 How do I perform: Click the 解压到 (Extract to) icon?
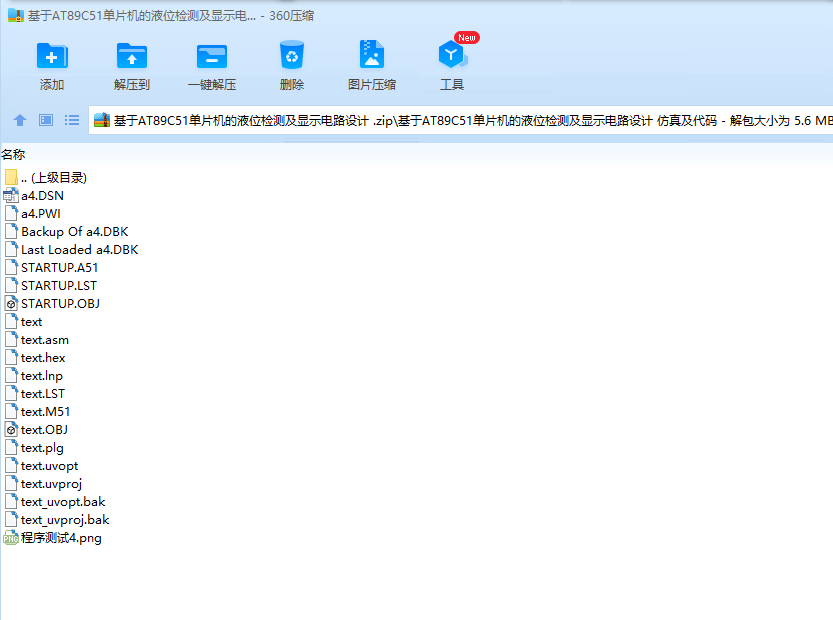[132, 56]
